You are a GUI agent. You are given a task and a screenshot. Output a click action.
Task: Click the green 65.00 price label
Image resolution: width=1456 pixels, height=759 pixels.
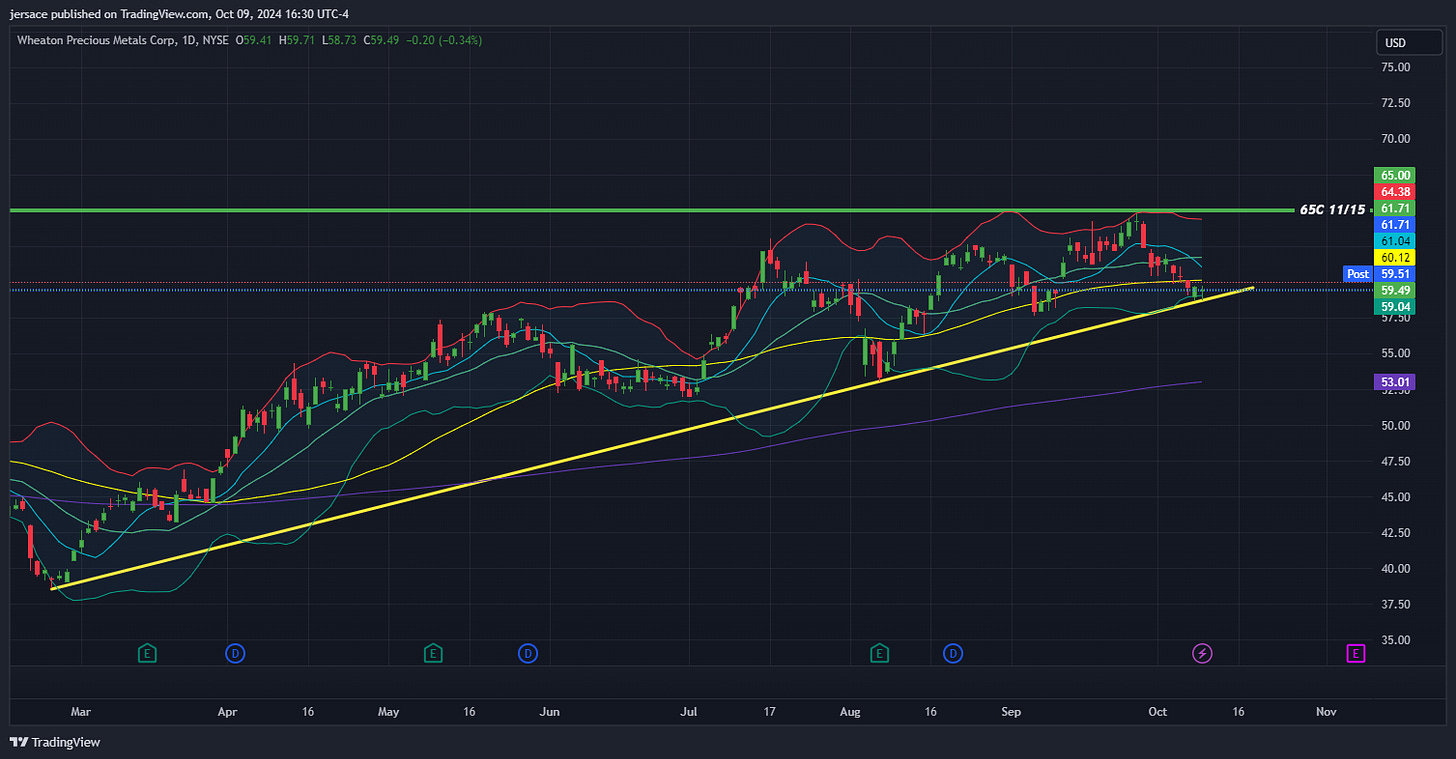1396,175
